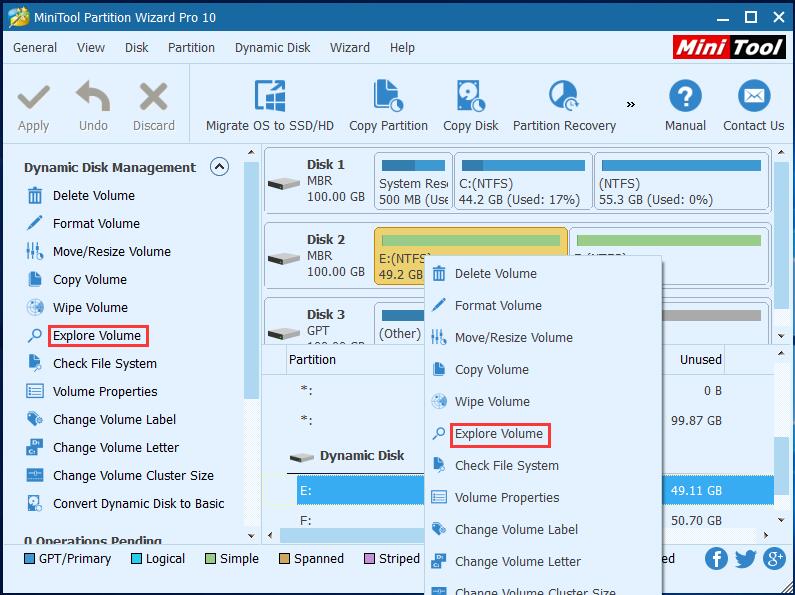Click Volume Properties icon in sidebar
The height and width of the screenshot is (595, 795).
[34, 391]
